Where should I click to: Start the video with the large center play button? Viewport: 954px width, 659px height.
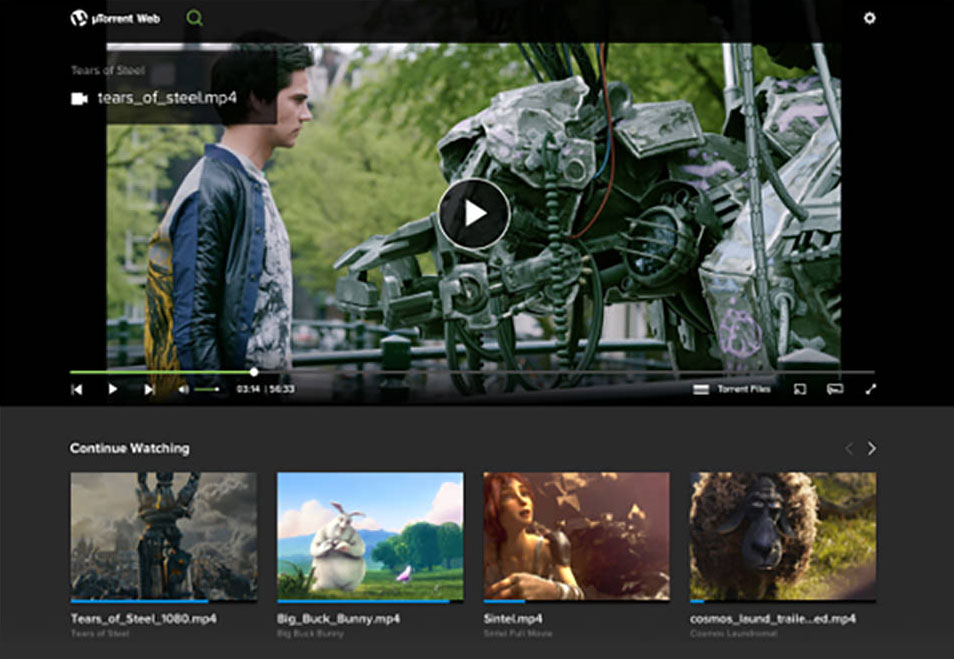click(x=474, y=213)
